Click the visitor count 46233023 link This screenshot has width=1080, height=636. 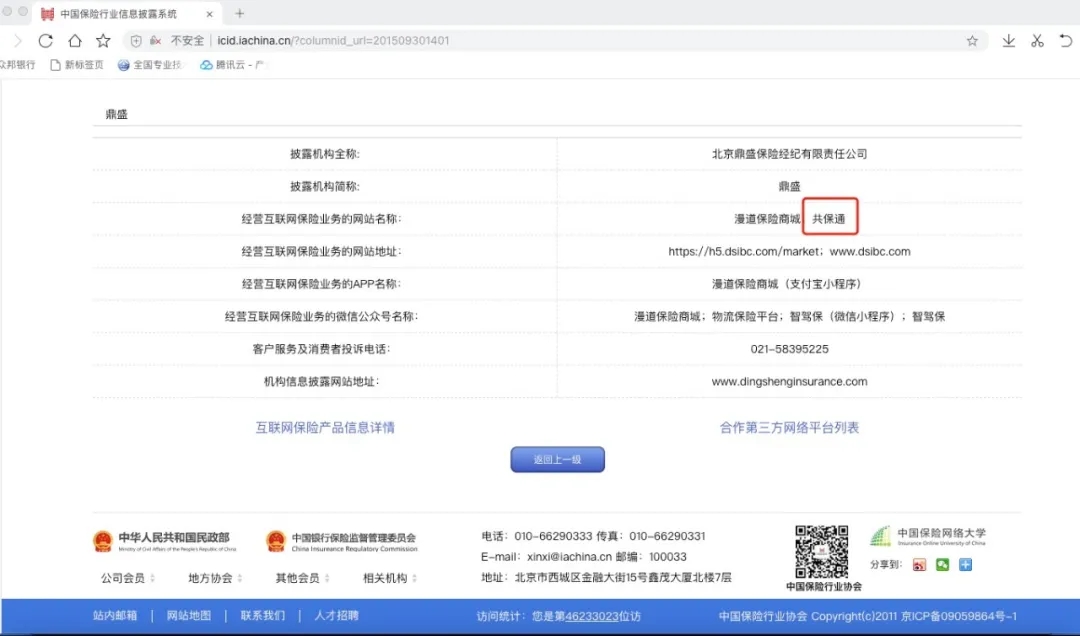[x=591, y=616]
